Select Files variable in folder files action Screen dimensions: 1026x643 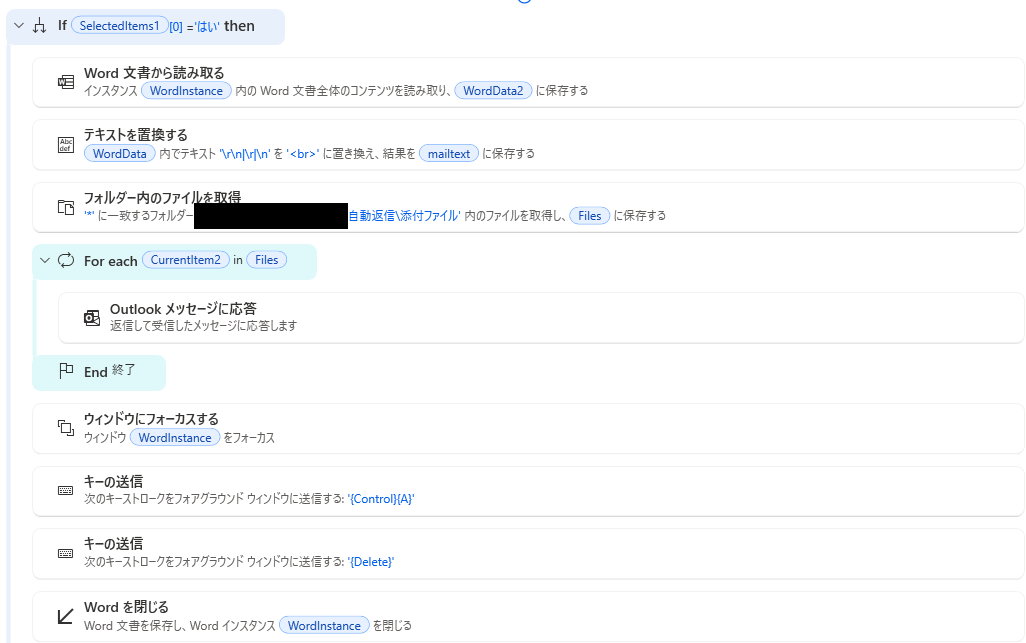[x=590, y=216]
